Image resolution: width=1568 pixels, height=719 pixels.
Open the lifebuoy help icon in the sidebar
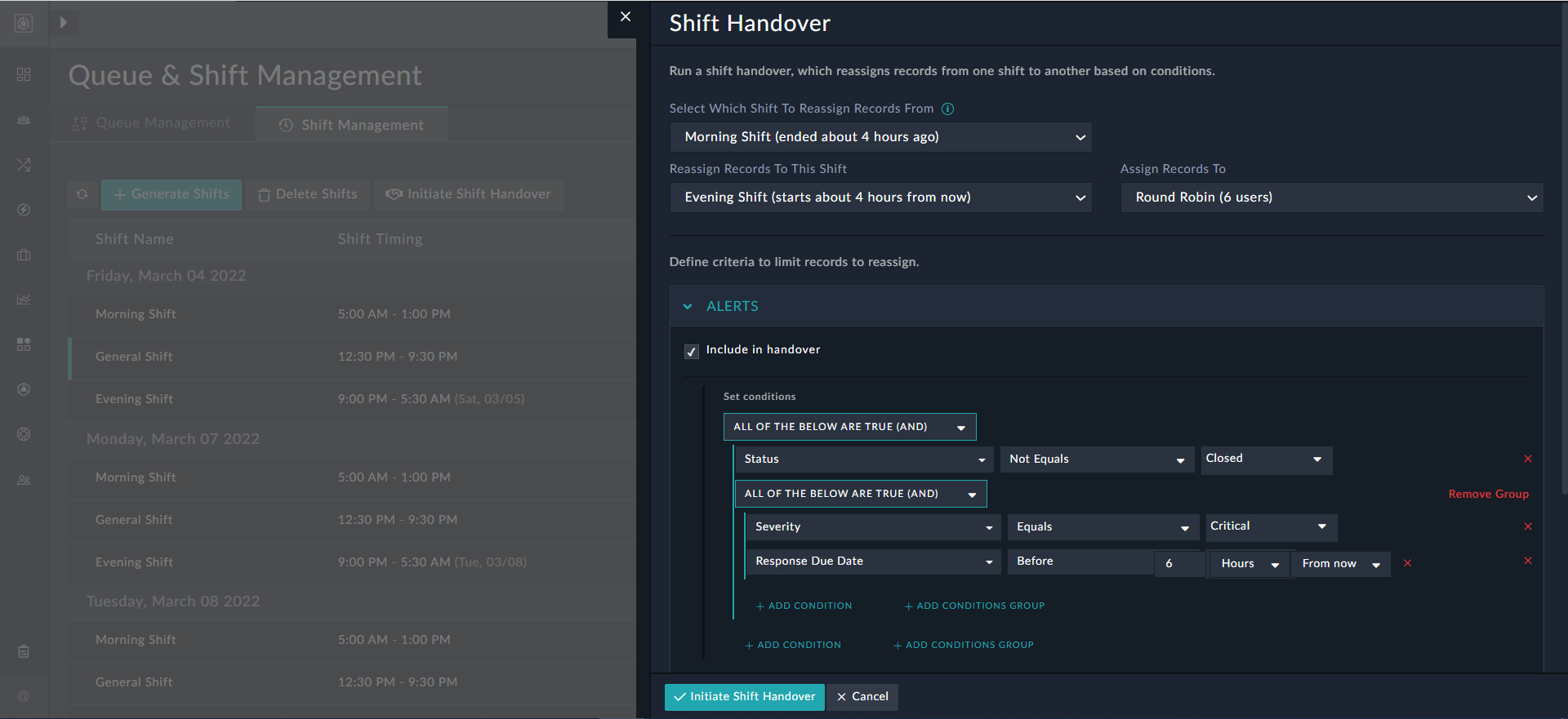pyautogui.click(x=24, y=434)
